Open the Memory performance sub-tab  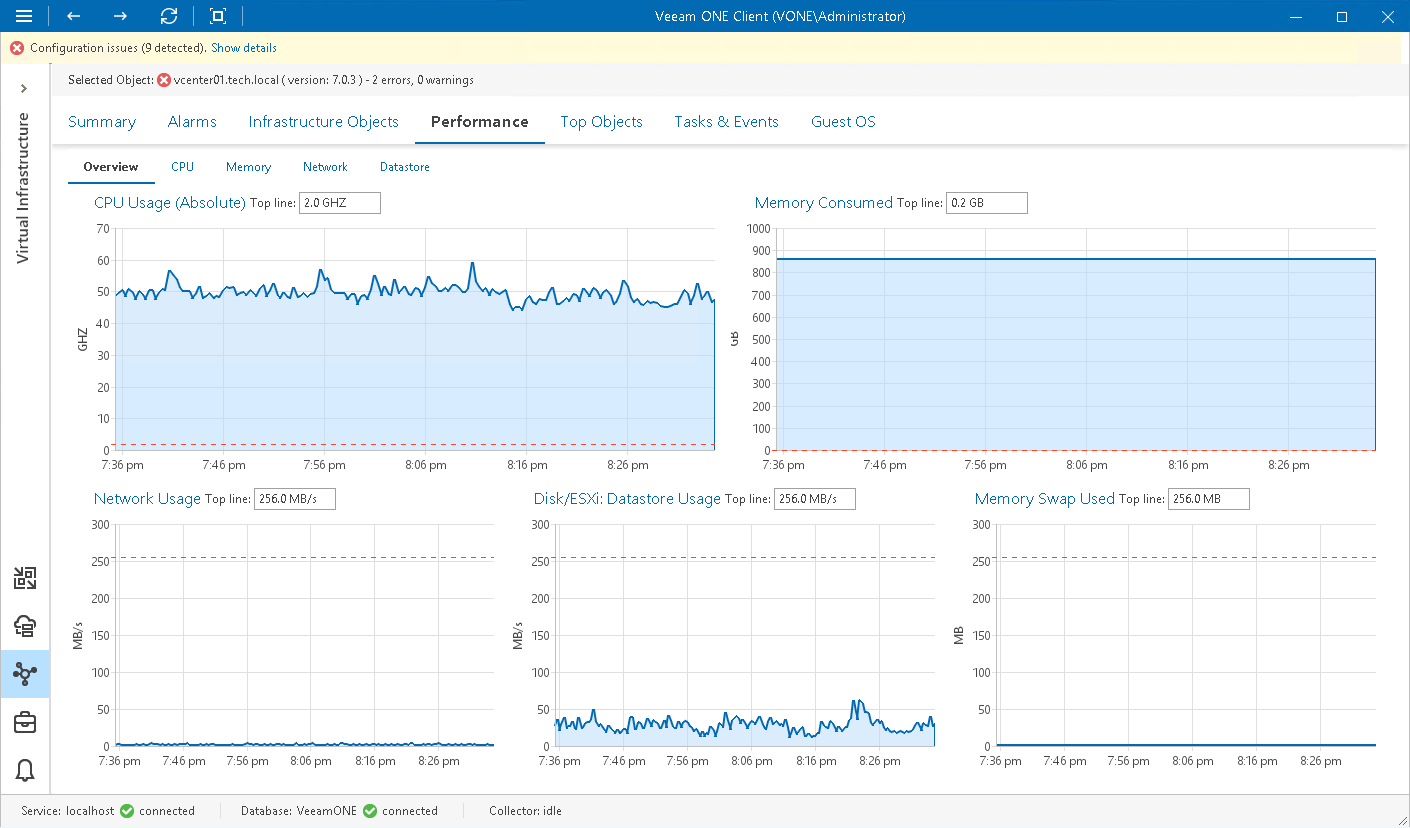248,167
